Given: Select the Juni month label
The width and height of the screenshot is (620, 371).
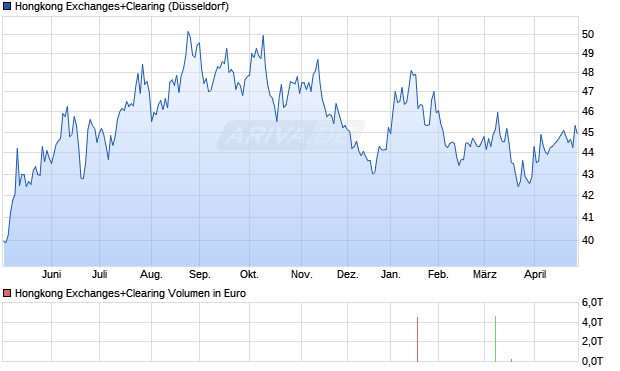Looking at the screenshot, I should point(51,274).
